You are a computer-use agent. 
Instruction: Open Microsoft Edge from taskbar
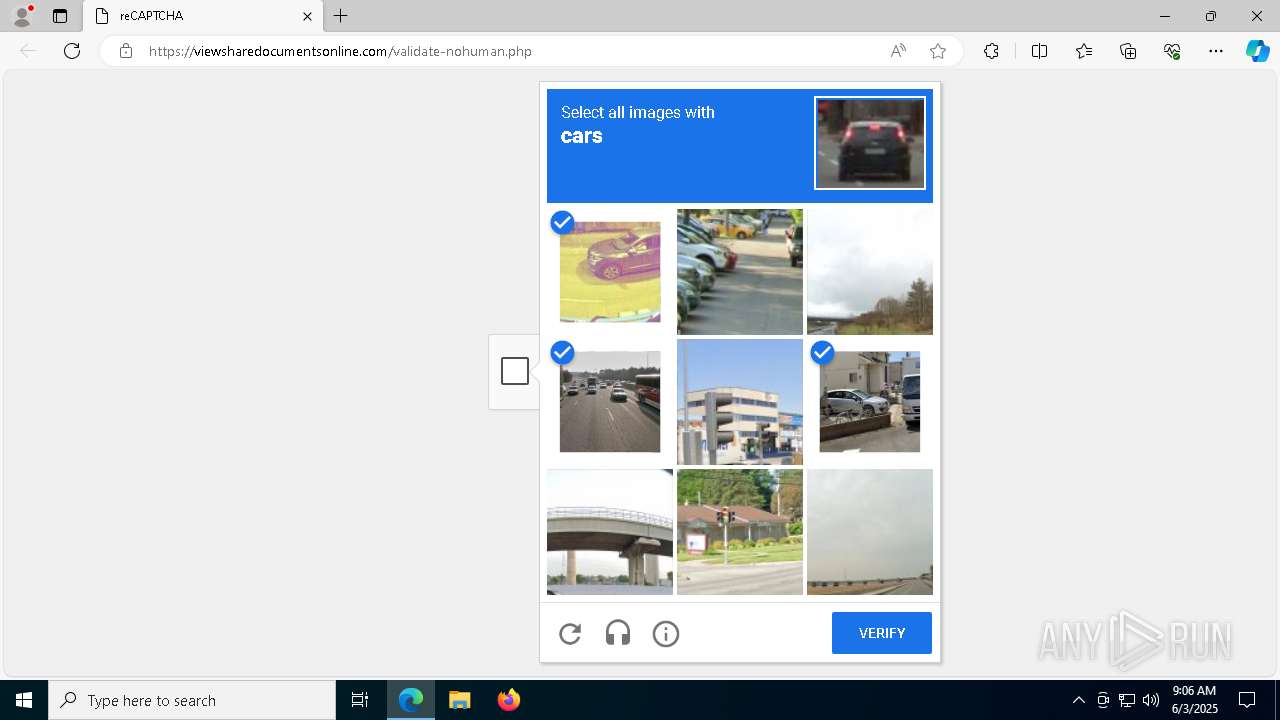[411, 700]
